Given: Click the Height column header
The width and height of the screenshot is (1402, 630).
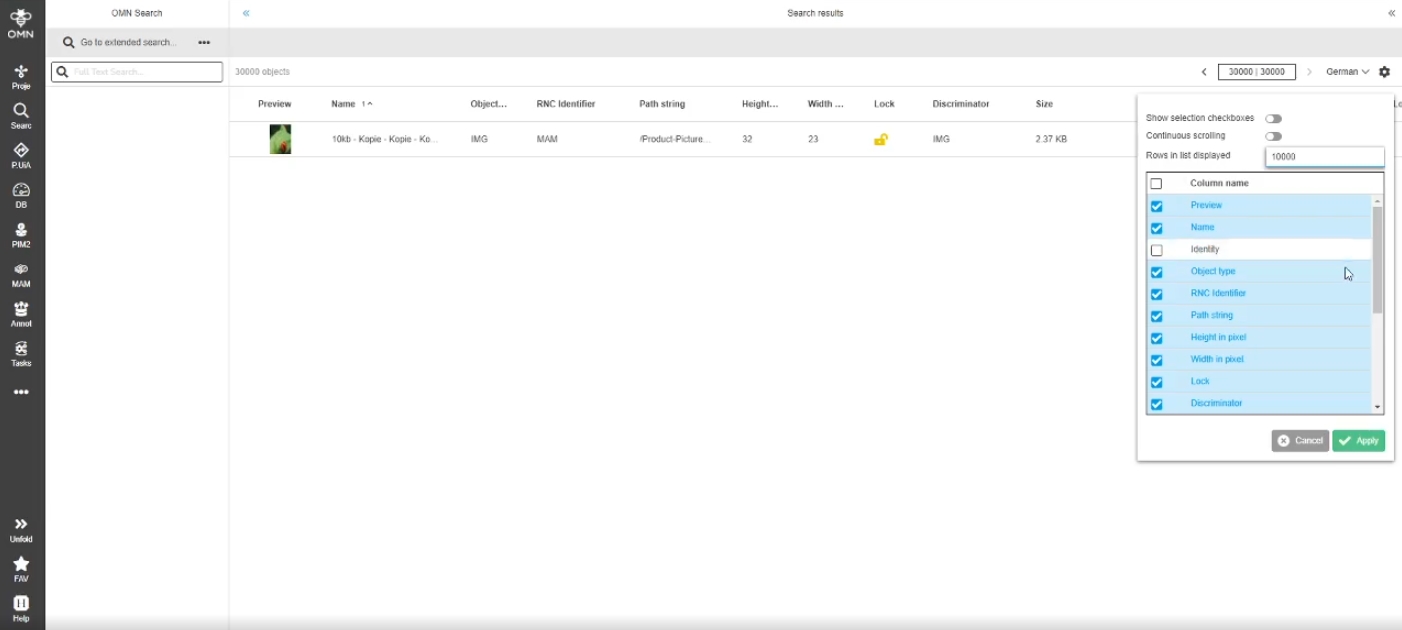Looking at the screenshot, I should click(760, 104).
